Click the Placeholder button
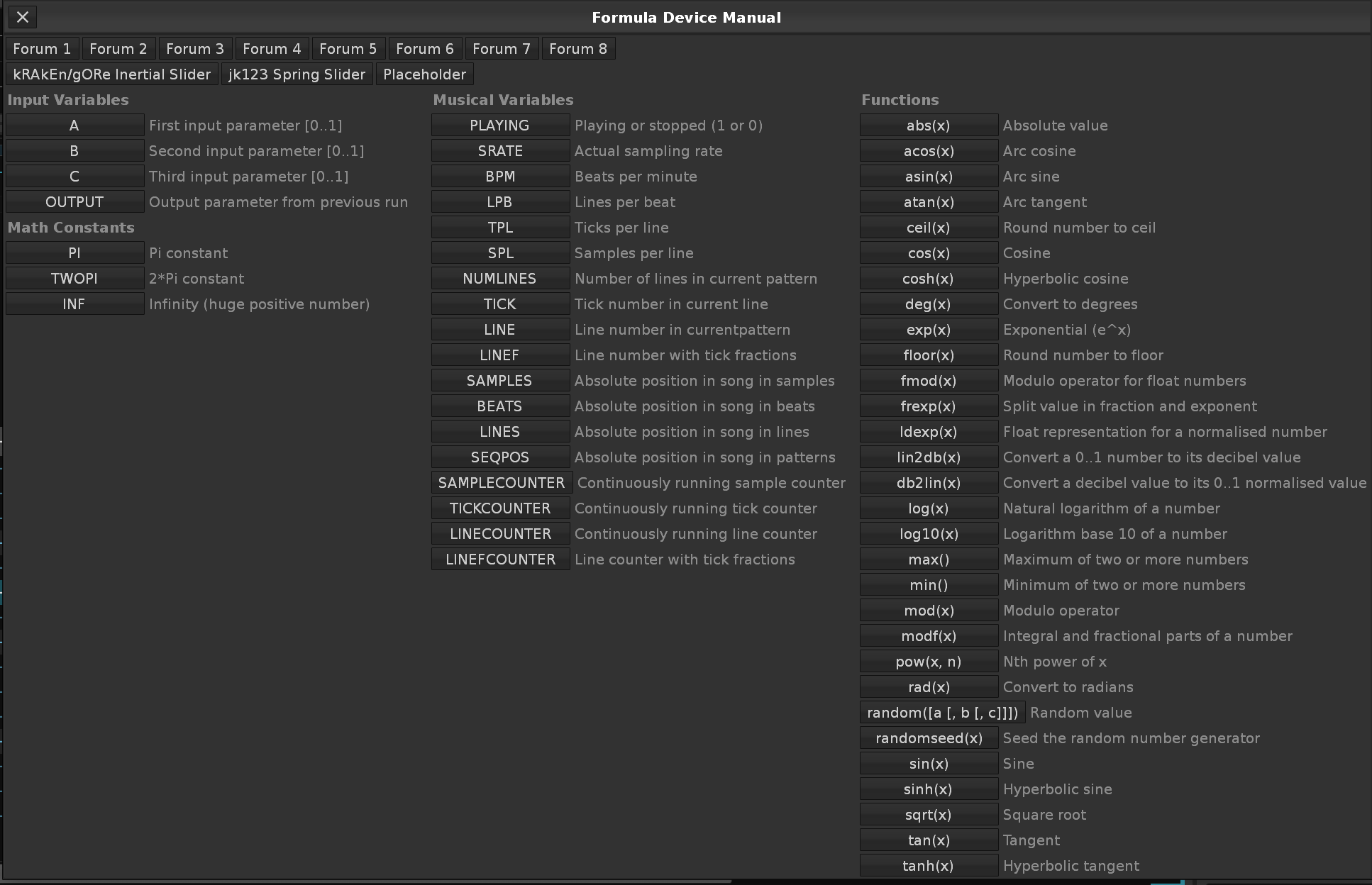This screenshot has height=885, width=1372. click(424, 74)
